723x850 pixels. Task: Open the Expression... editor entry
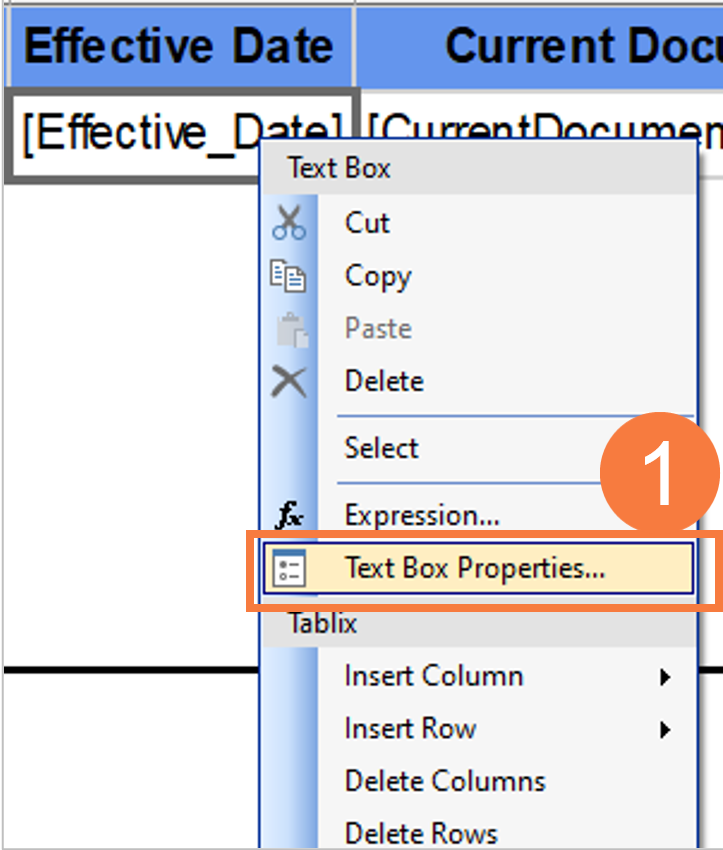(421, 515)
